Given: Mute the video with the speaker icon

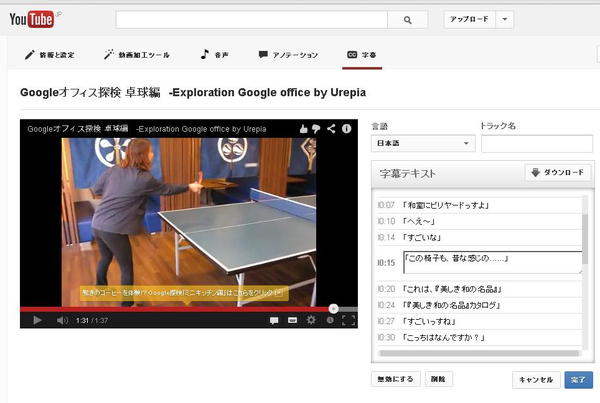Looking at the screenshot, I should point(62,320).
